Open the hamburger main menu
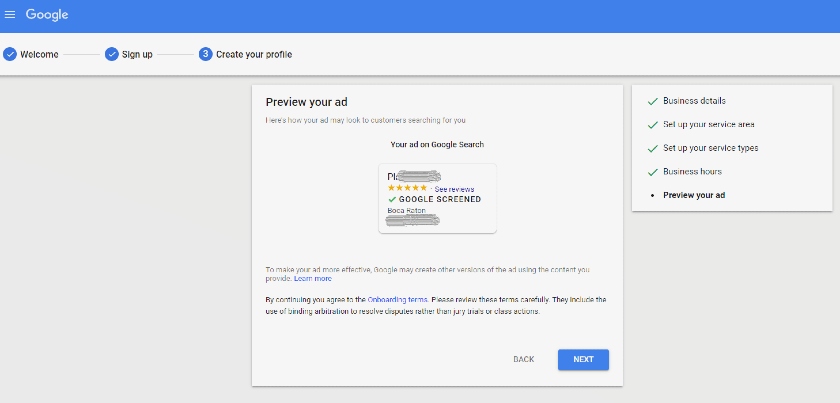 (x=10, y=14)
